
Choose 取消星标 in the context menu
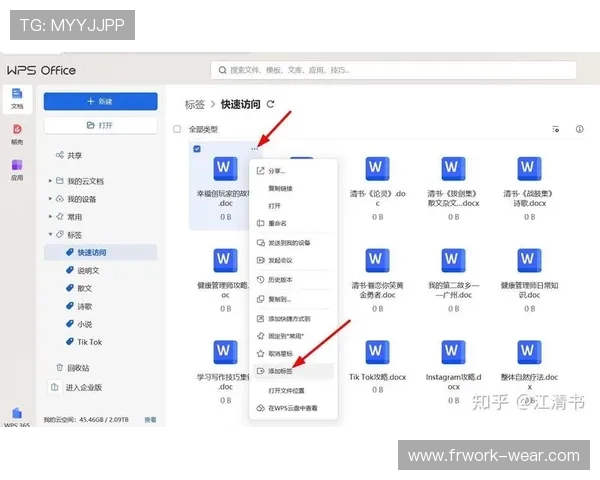coord(293,354)
